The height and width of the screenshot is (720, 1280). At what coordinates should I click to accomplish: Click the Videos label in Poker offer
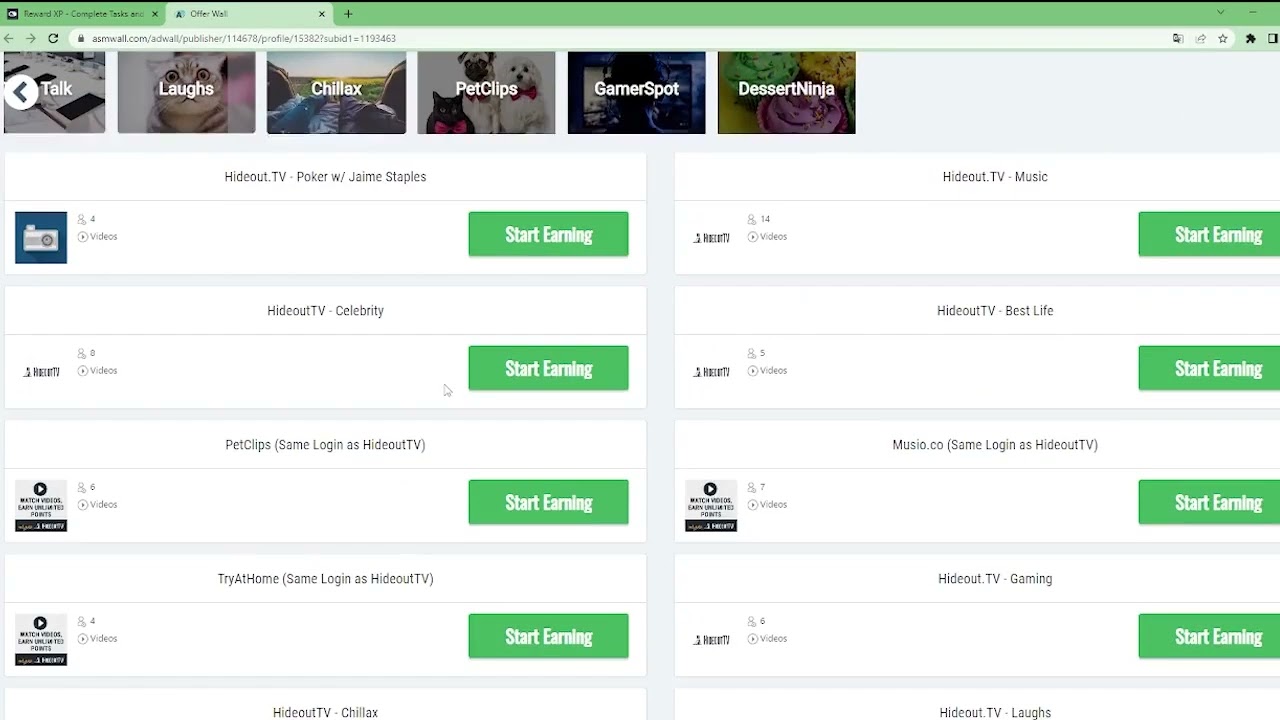[103, 237]
